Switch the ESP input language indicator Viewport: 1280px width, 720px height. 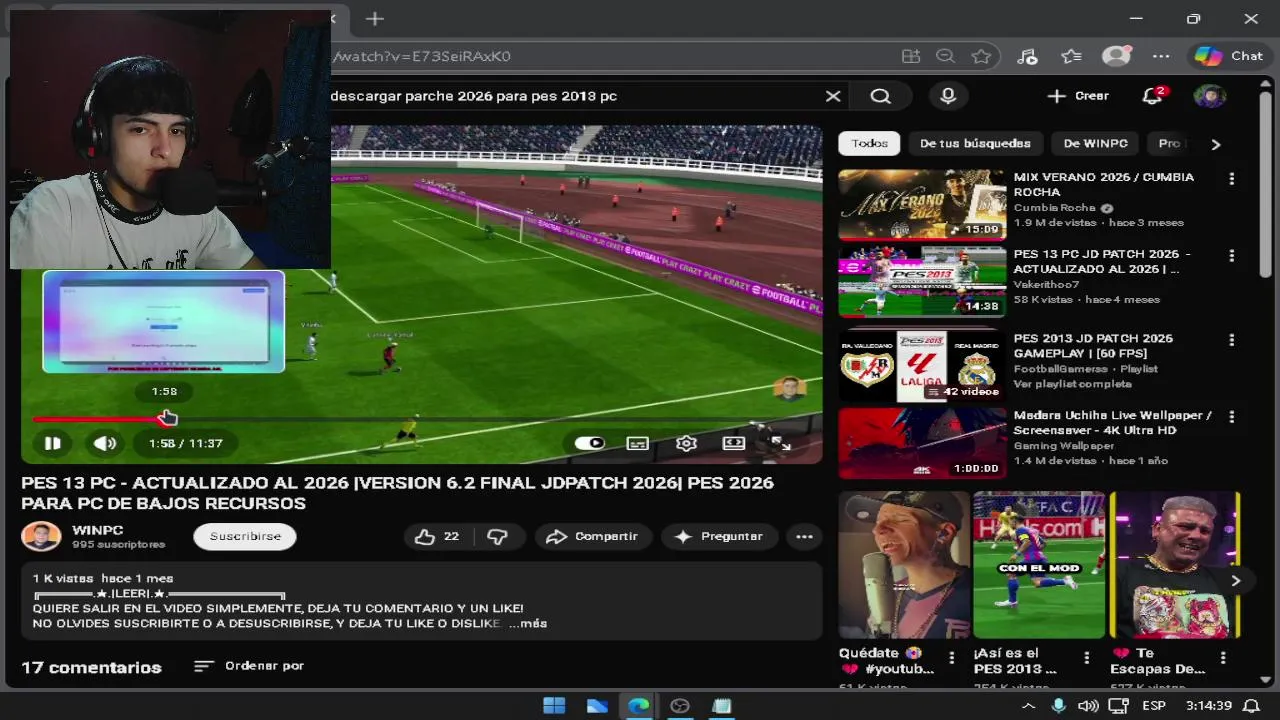[1154, 706]
